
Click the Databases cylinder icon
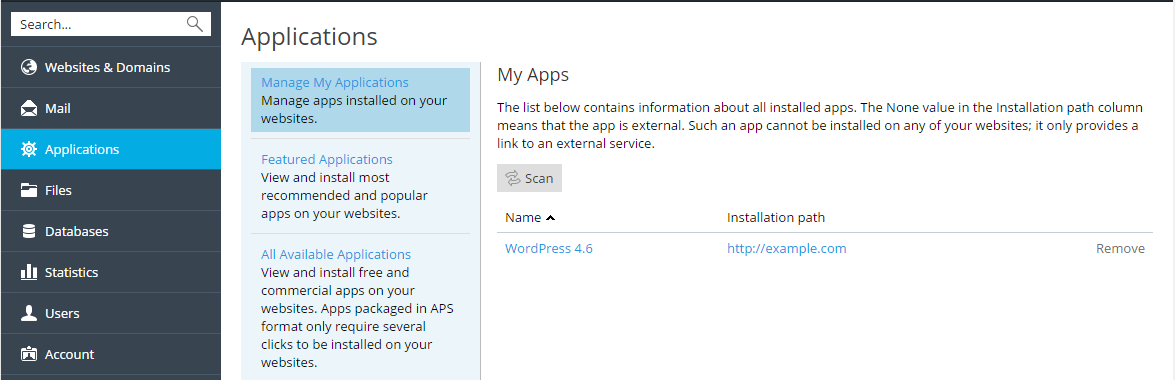click(x=29, y=232)
